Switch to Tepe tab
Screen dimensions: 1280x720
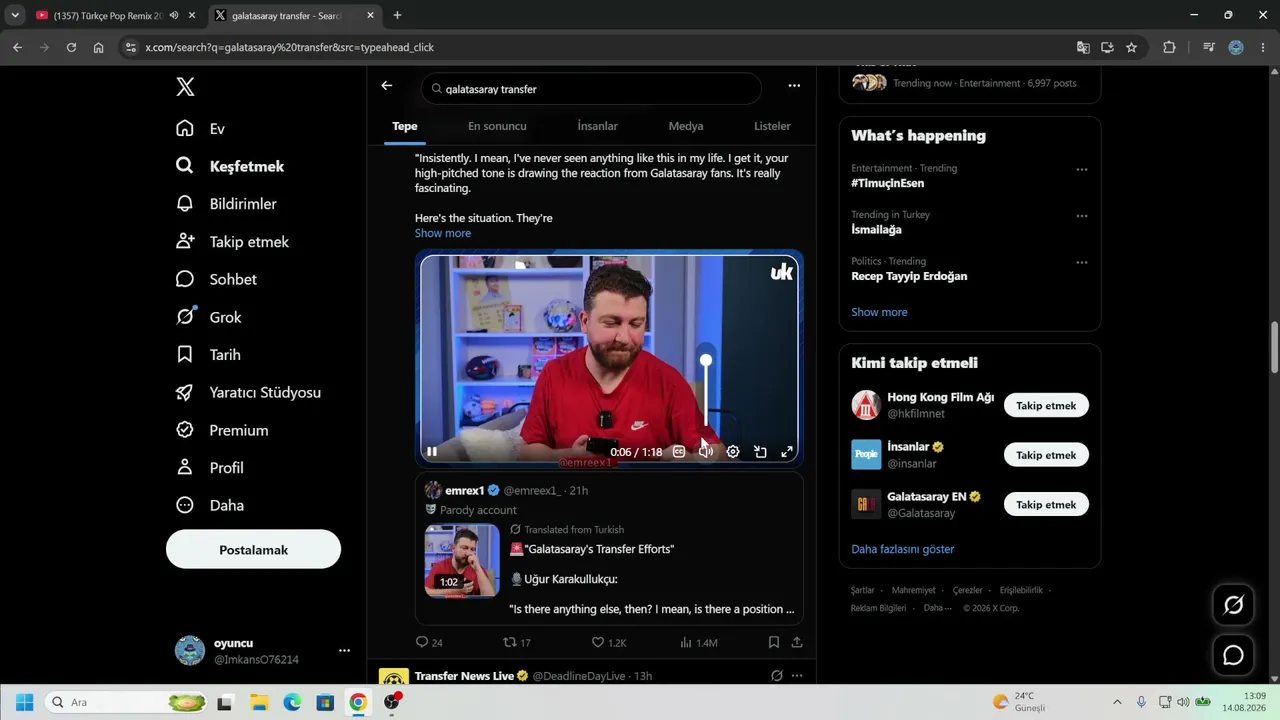[405, 126]
